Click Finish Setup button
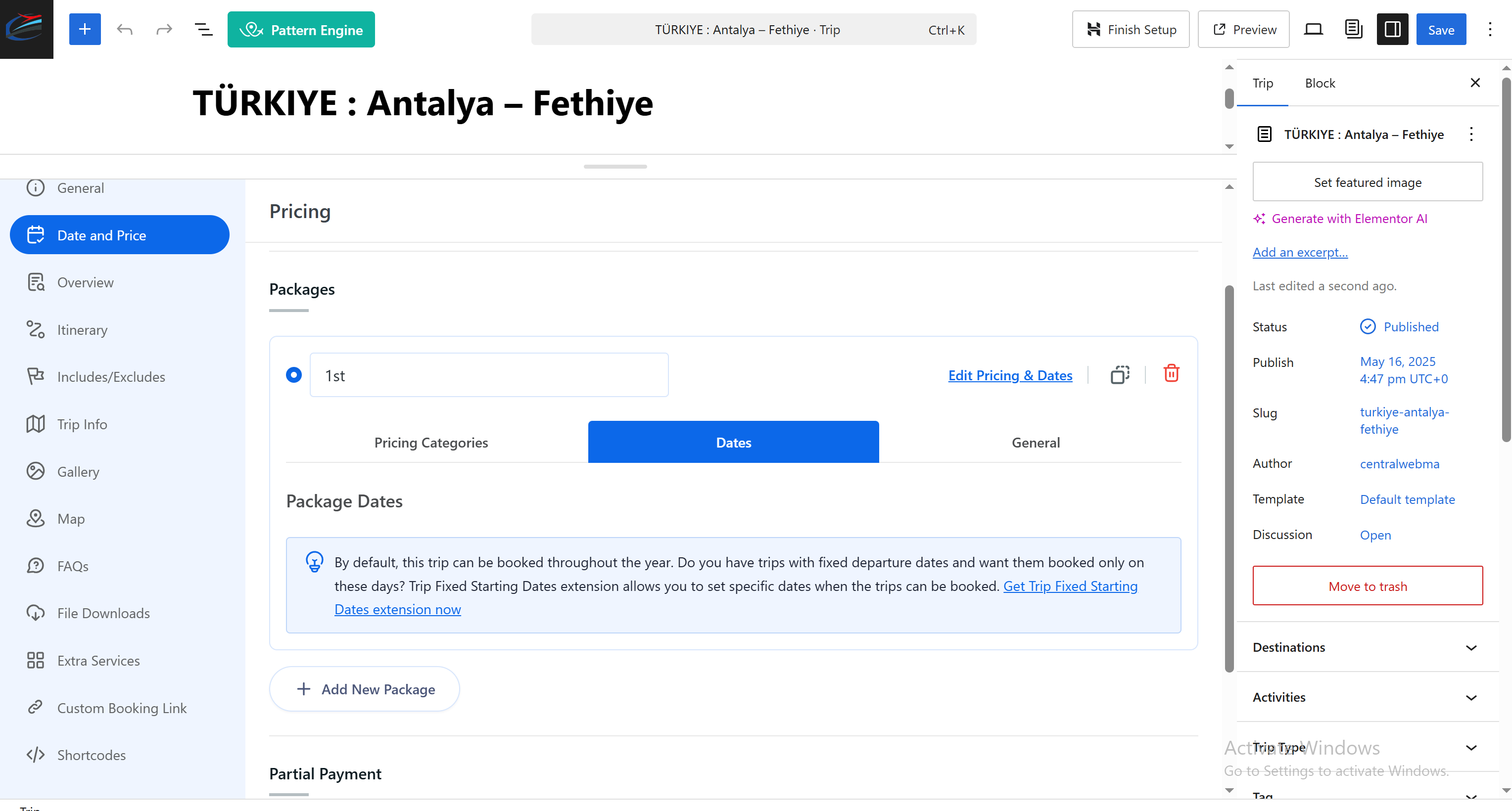The width and height of the screenshot is (1512, 811). [1131, 29]
